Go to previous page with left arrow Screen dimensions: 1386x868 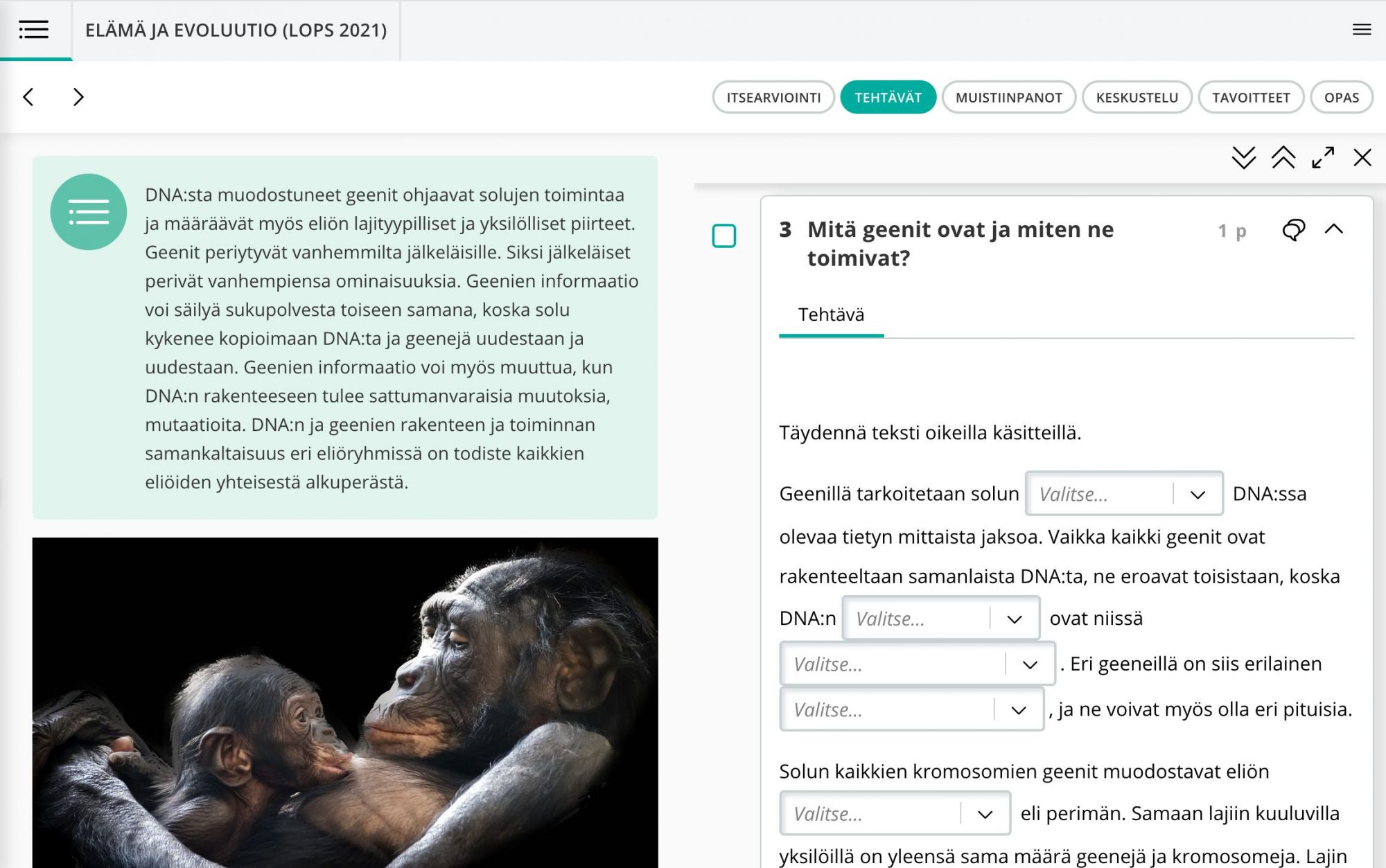[28, 97]
